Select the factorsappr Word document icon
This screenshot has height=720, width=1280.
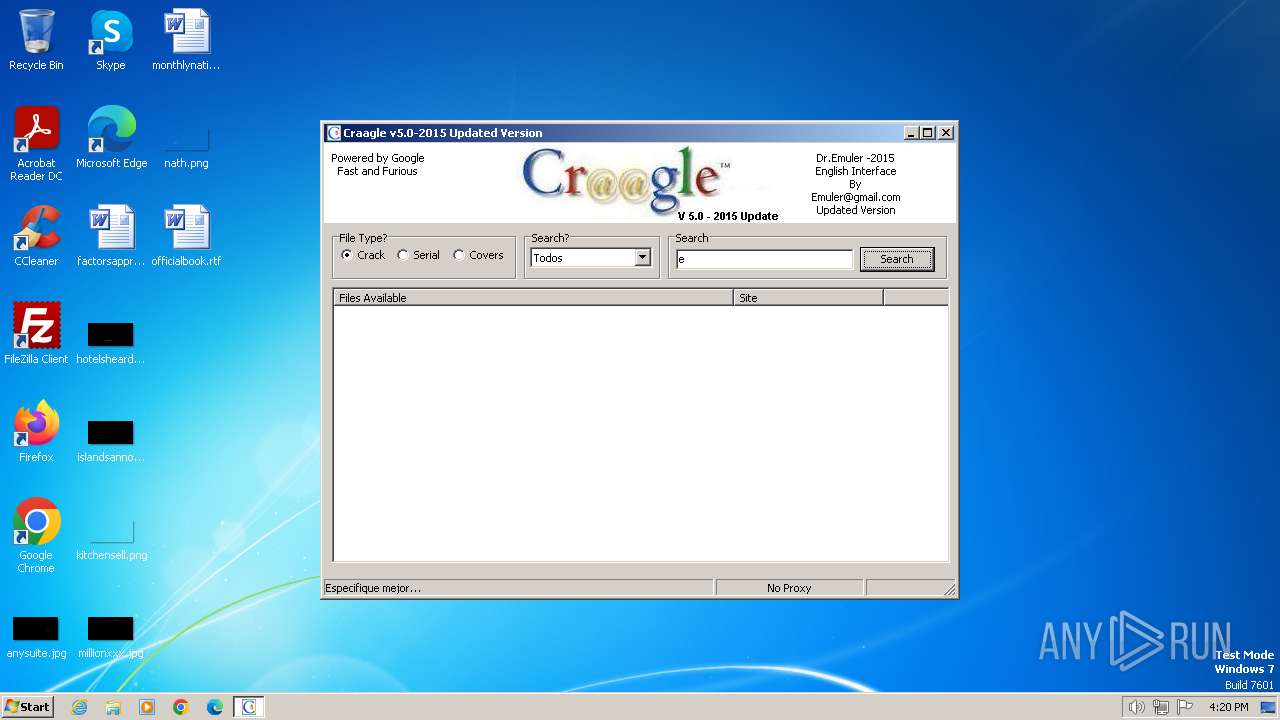(x=111, y=236)
